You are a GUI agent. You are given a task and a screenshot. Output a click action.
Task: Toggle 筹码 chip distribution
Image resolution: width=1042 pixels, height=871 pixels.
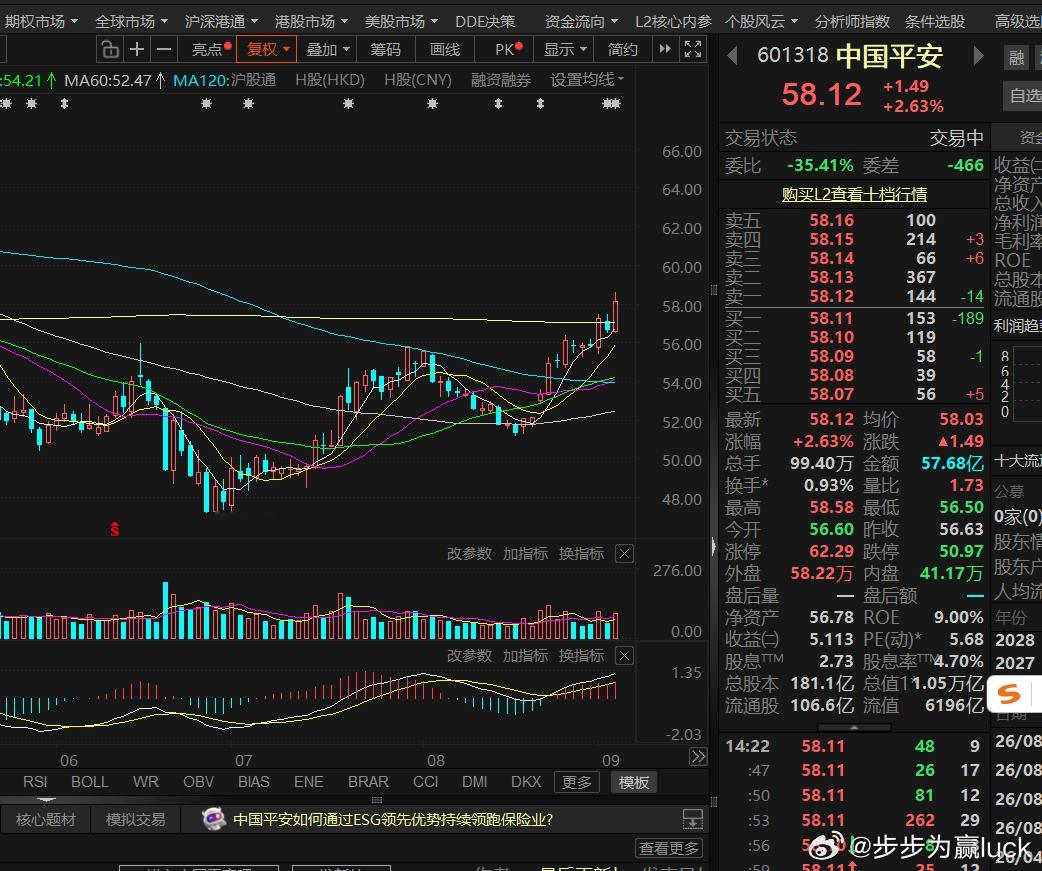click(x=385, y=50)
